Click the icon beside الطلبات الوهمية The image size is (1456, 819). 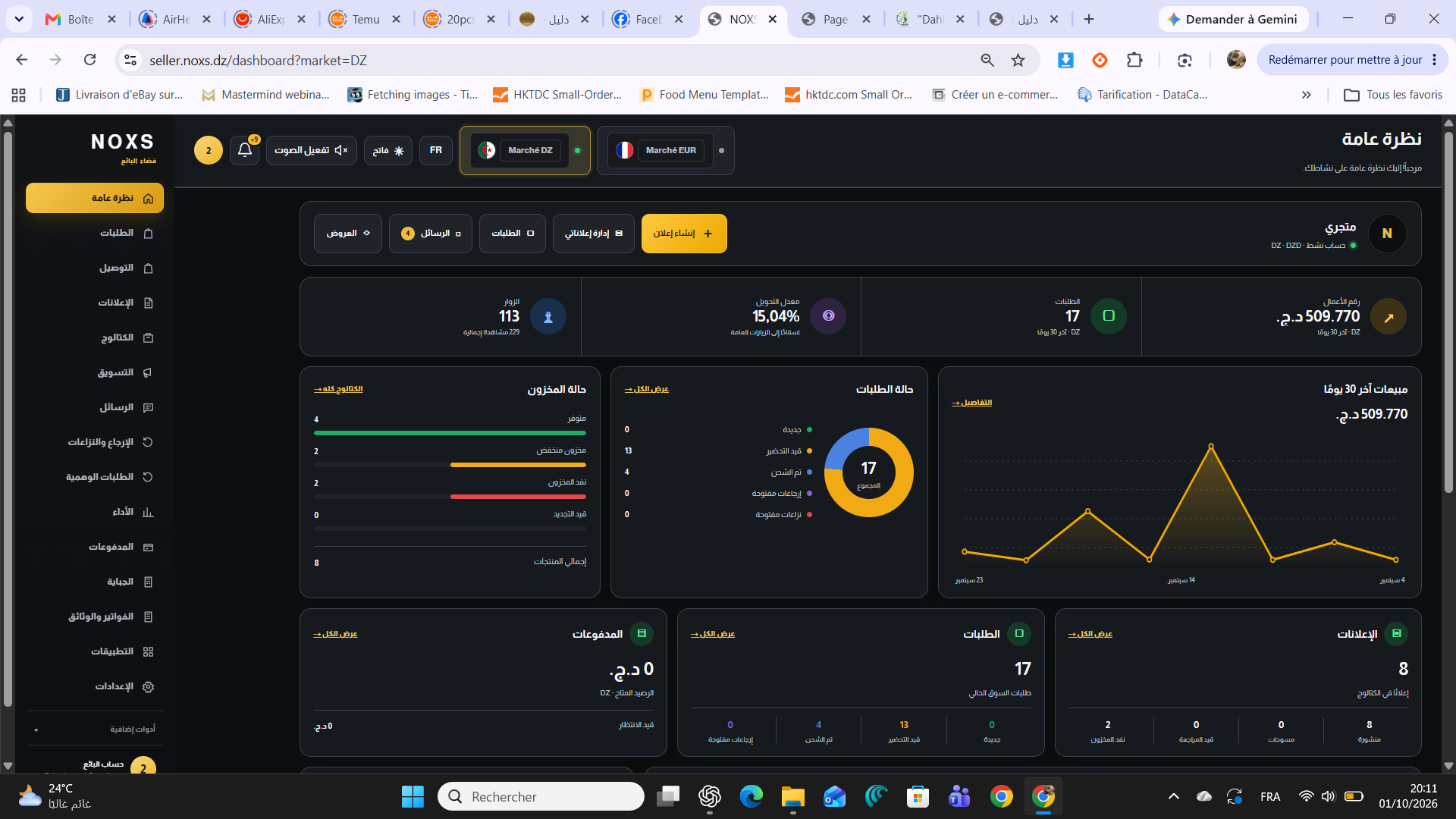click(149, 477)
